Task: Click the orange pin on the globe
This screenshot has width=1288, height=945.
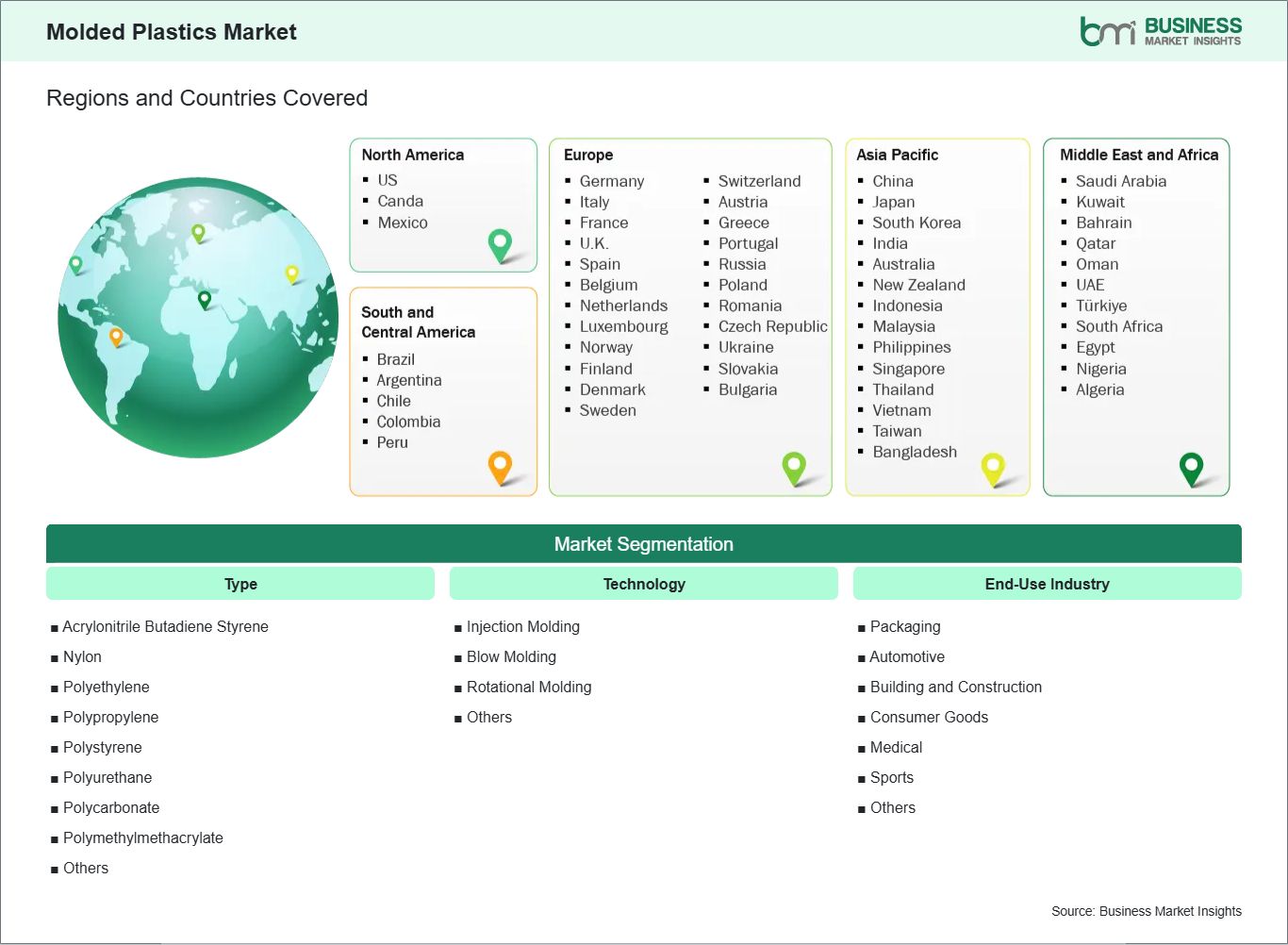Action: click(x=116, y=336)
